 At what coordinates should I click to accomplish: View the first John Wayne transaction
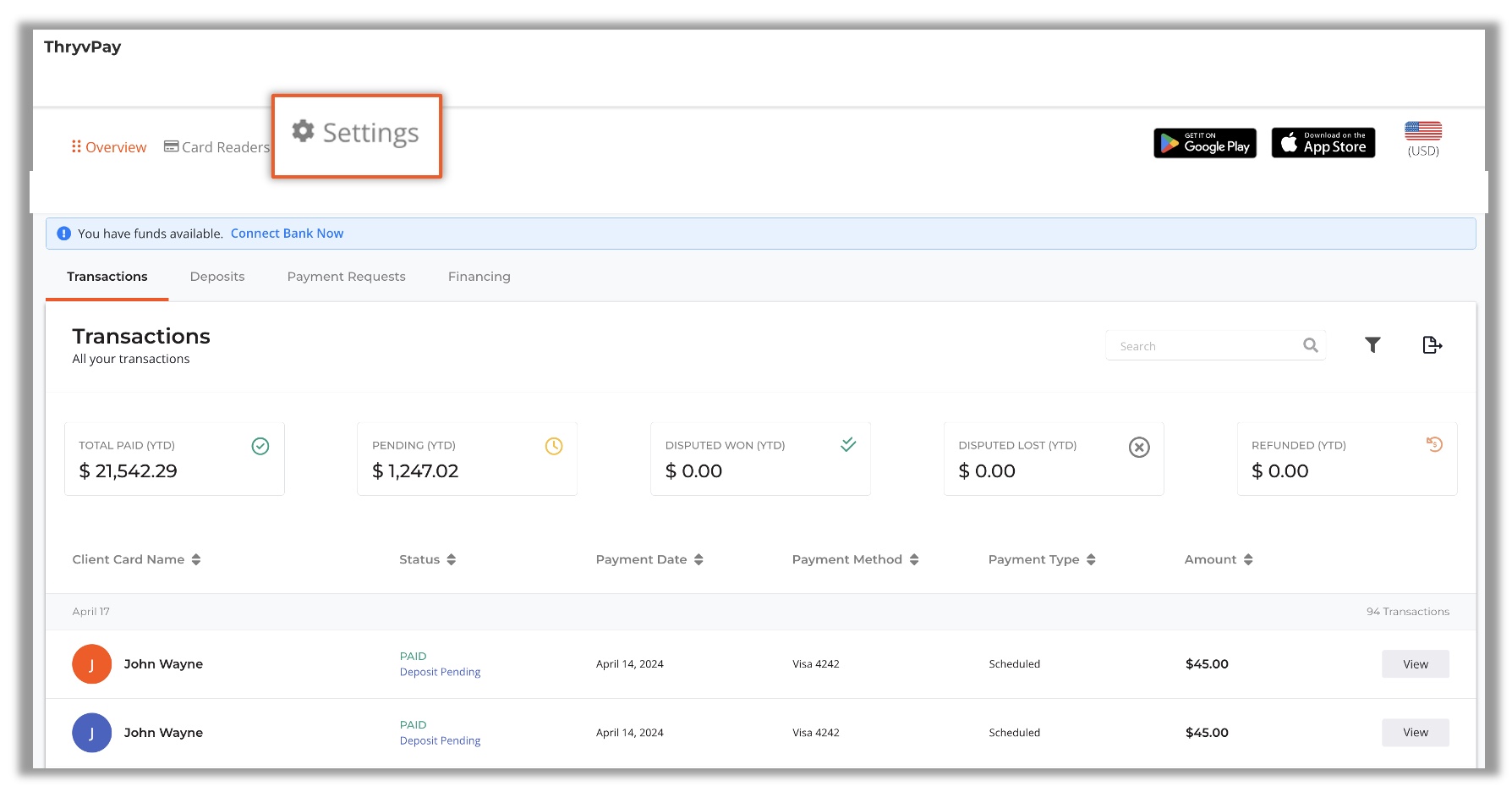tap(1415, 664)
